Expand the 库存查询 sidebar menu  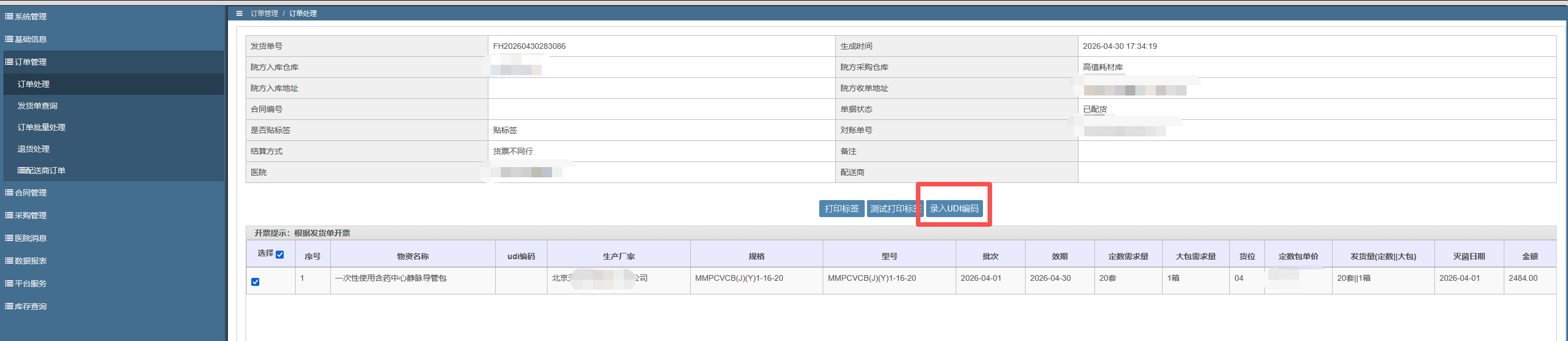point(31,306)
